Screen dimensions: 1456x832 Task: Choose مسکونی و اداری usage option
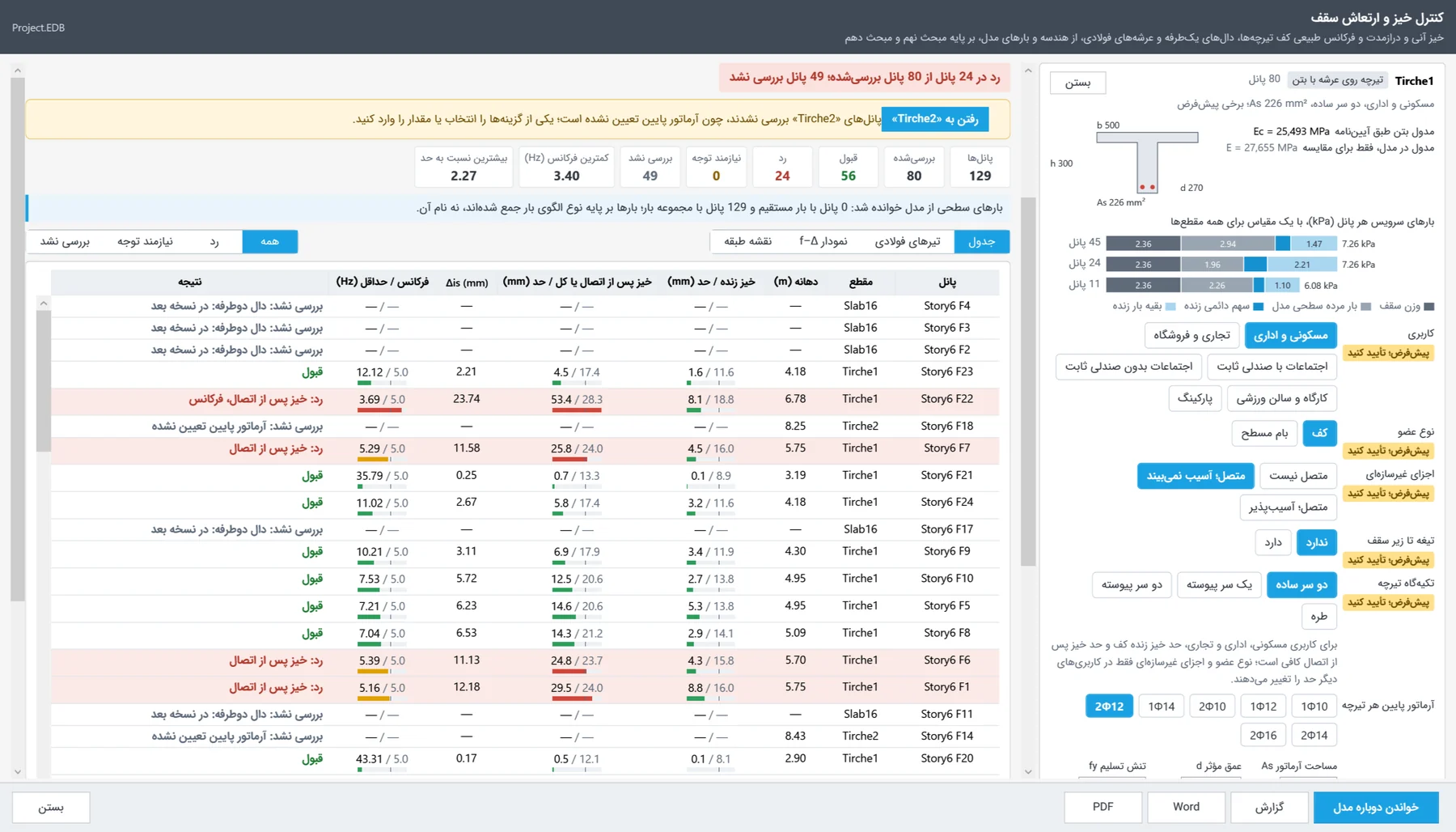[1290, 335]
